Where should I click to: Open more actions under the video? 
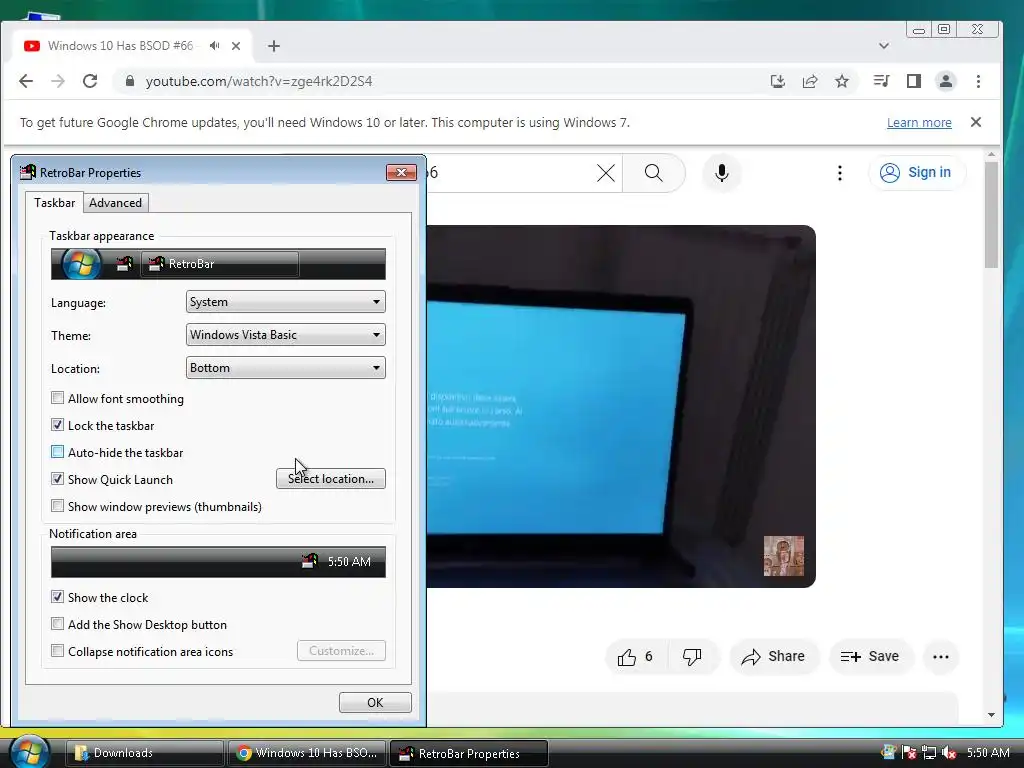[941, 656]
